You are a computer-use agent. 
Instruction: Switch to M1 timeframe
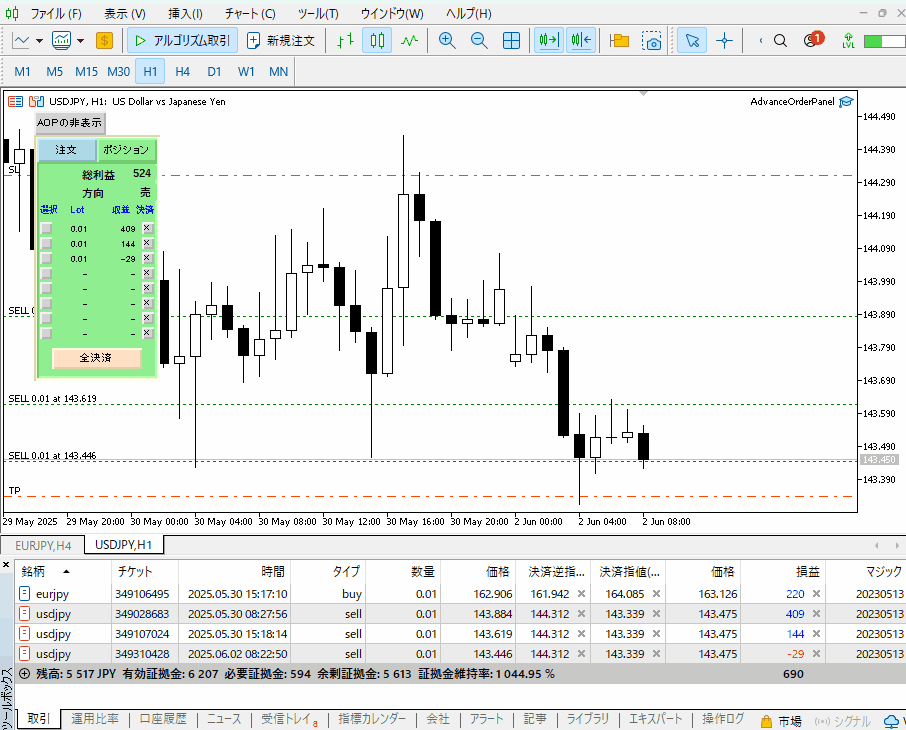pos(22,72)
